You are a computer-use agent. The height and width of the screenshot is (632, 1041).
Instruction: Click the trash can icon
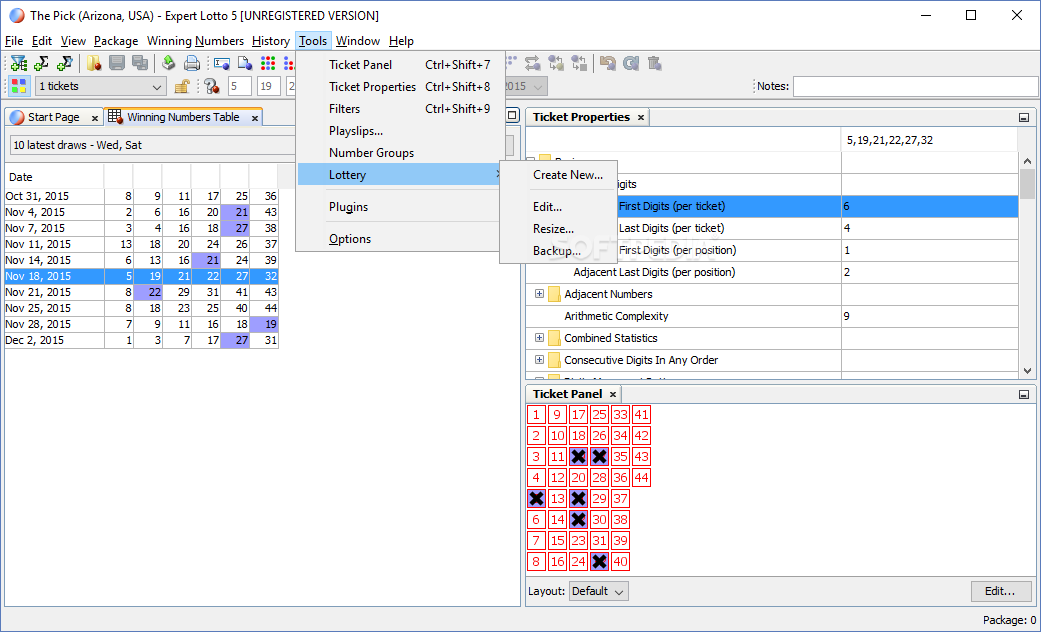tap(654, 63)
